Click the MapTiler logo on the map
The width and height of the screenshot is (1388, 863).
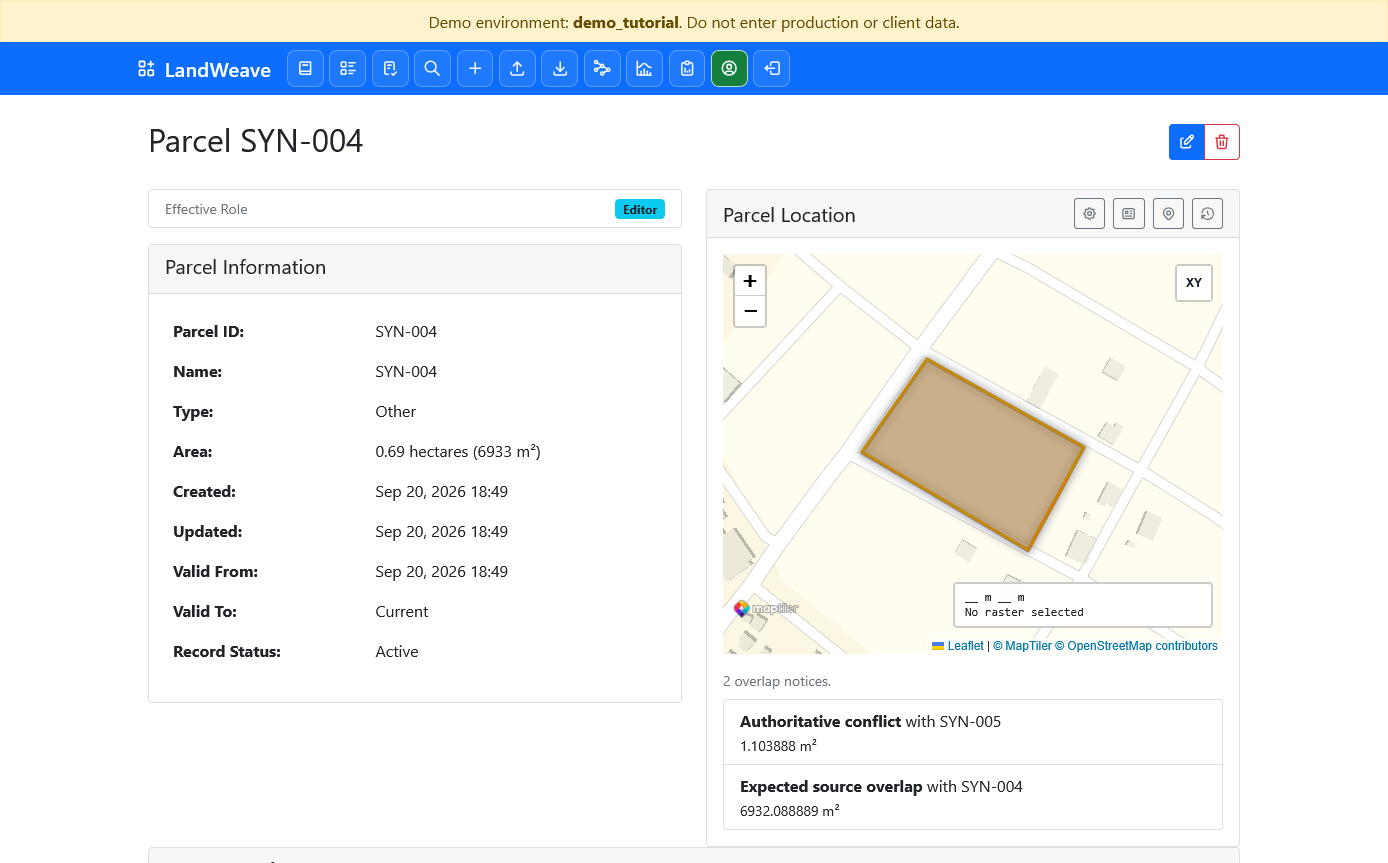pyautogui.click(x=767, y=608)
